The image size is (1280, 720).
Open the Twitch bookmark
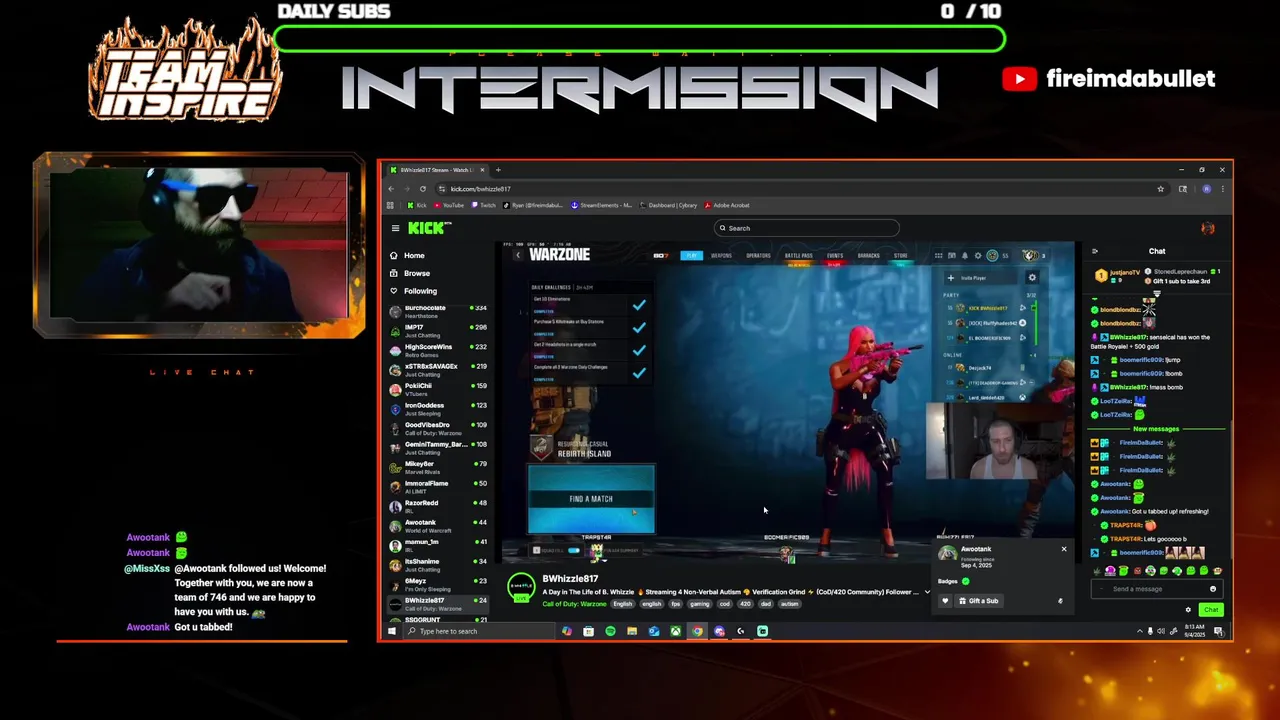[483, 205]
